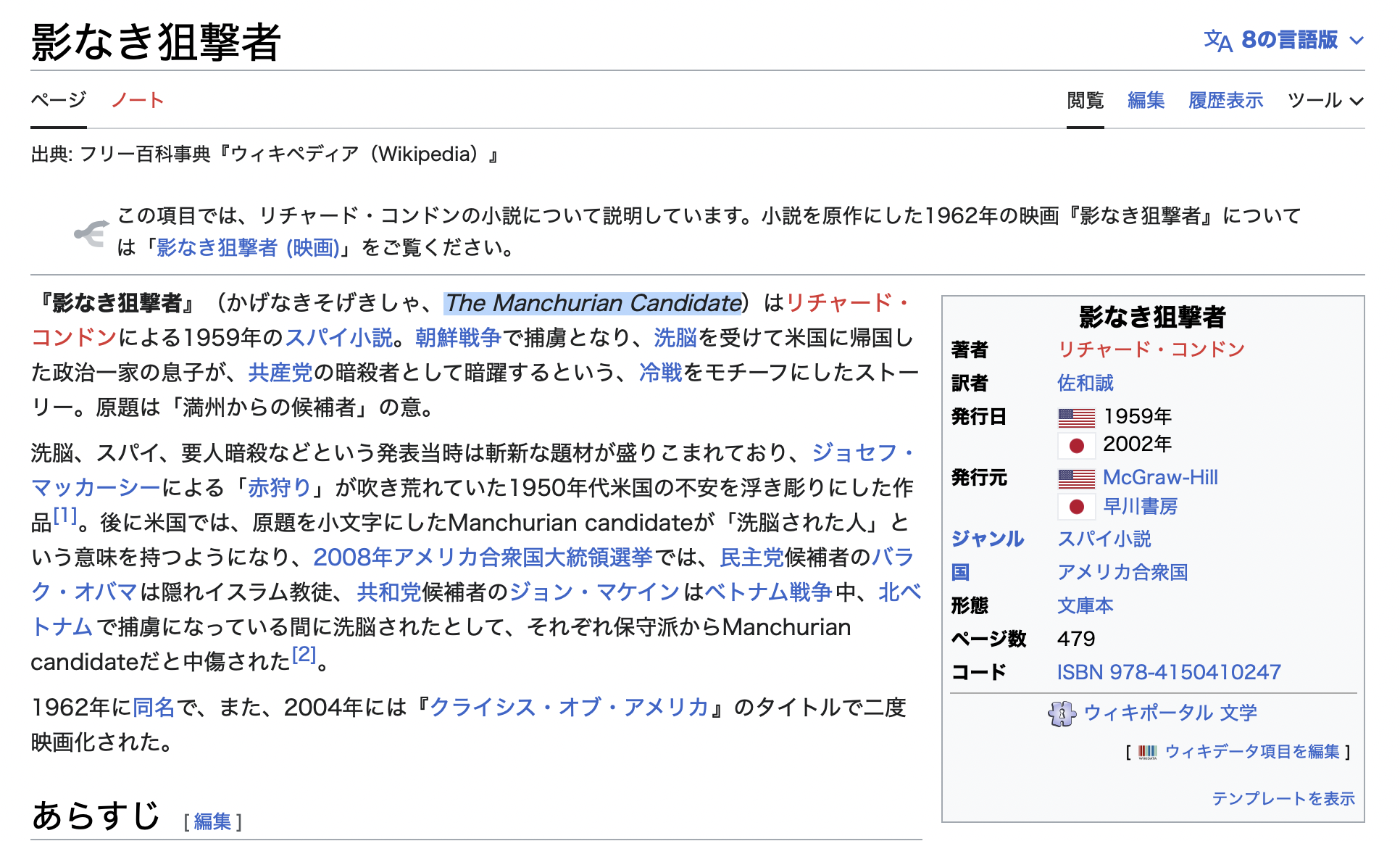1400x841 pixels.
Task: Open the 赤狩り link
Action: [x=279, y=487]
